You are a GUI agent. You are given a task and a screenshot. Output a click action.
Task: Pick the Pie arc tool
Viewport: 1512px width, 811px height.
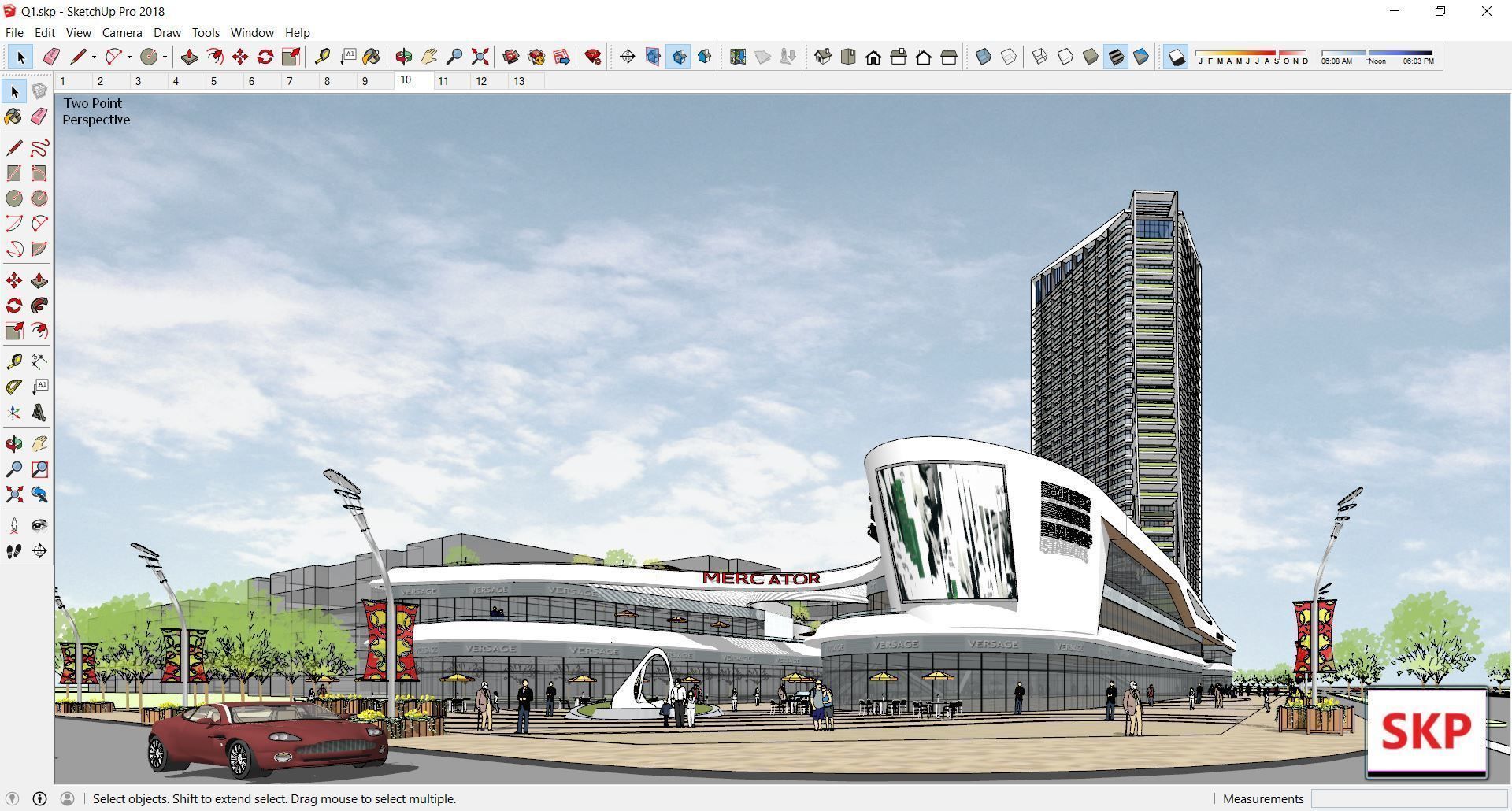click(39, 249)
